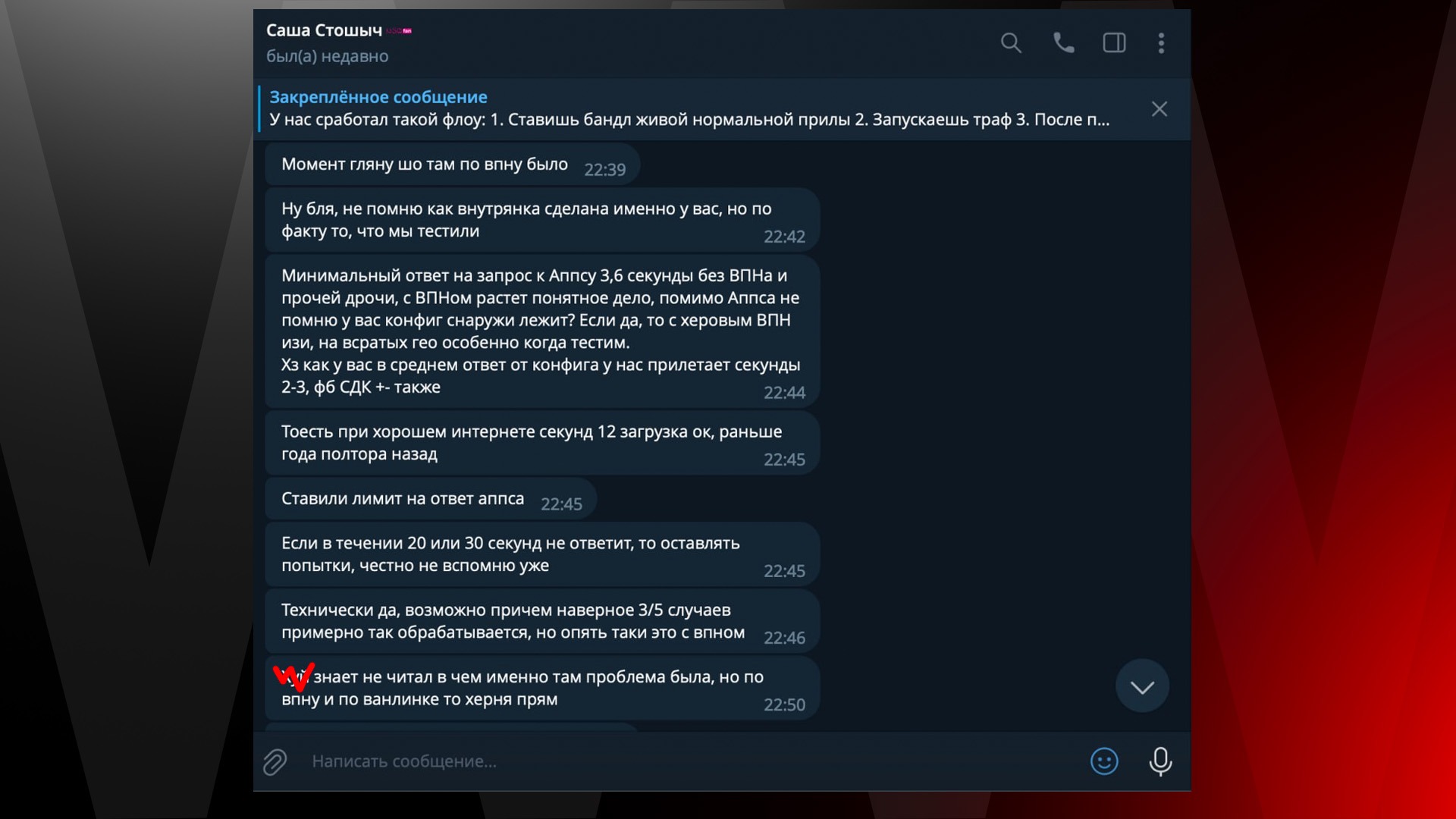Open search in this chat
Image resolution: width=1456 pixels, height=819 pixels.
coord(1011,43)
